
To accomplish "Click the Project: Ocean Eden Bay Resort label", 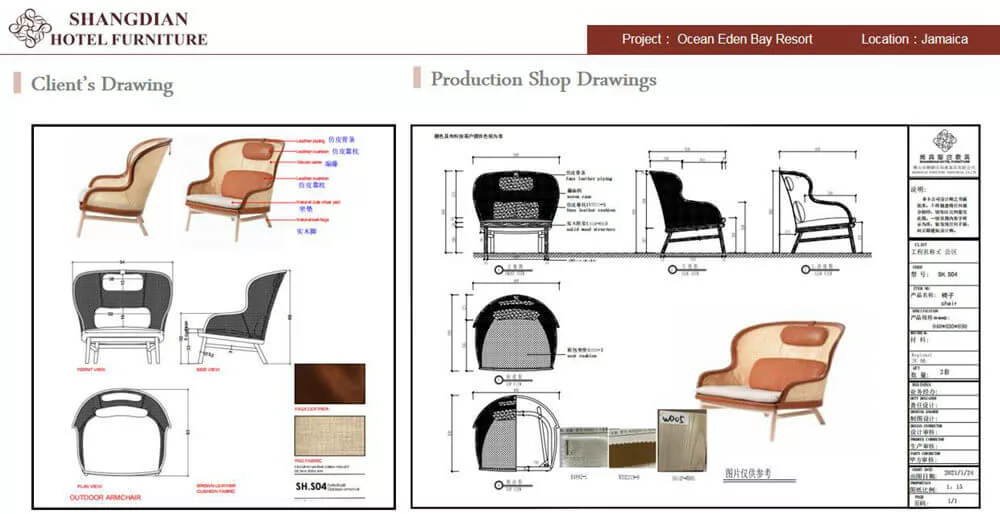I will pyautogui.click(x=716, y=39).
